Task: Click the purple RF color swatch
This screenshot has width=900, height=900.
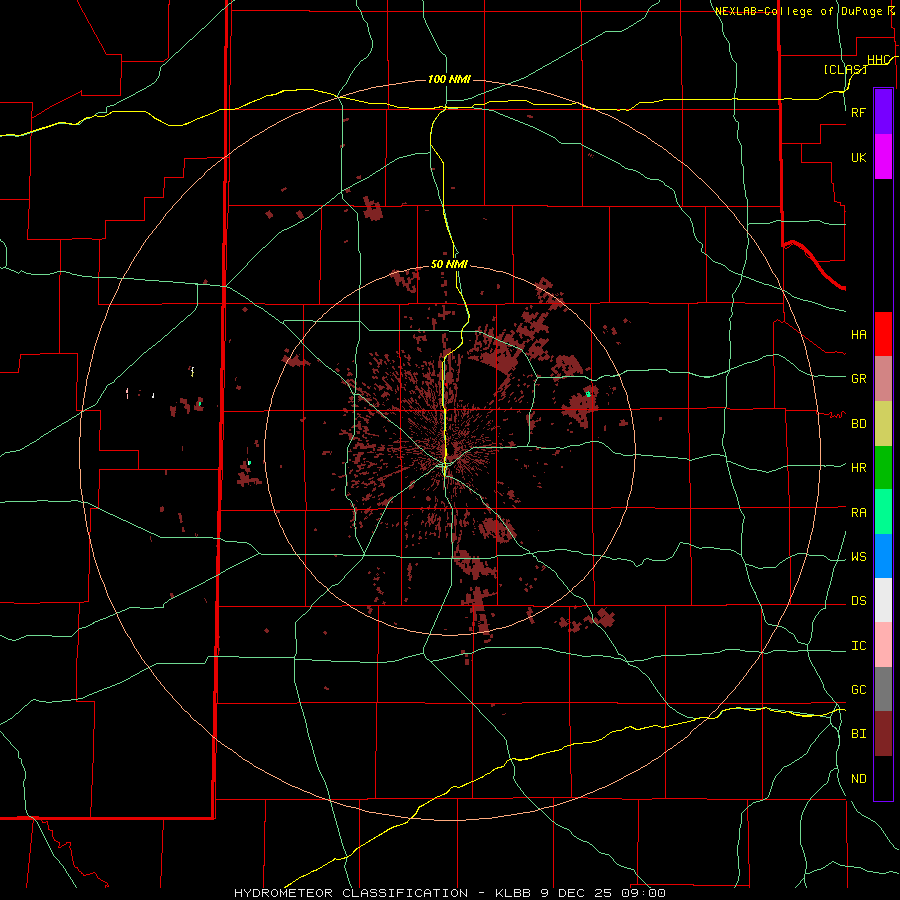Action: tap(883, 111)
